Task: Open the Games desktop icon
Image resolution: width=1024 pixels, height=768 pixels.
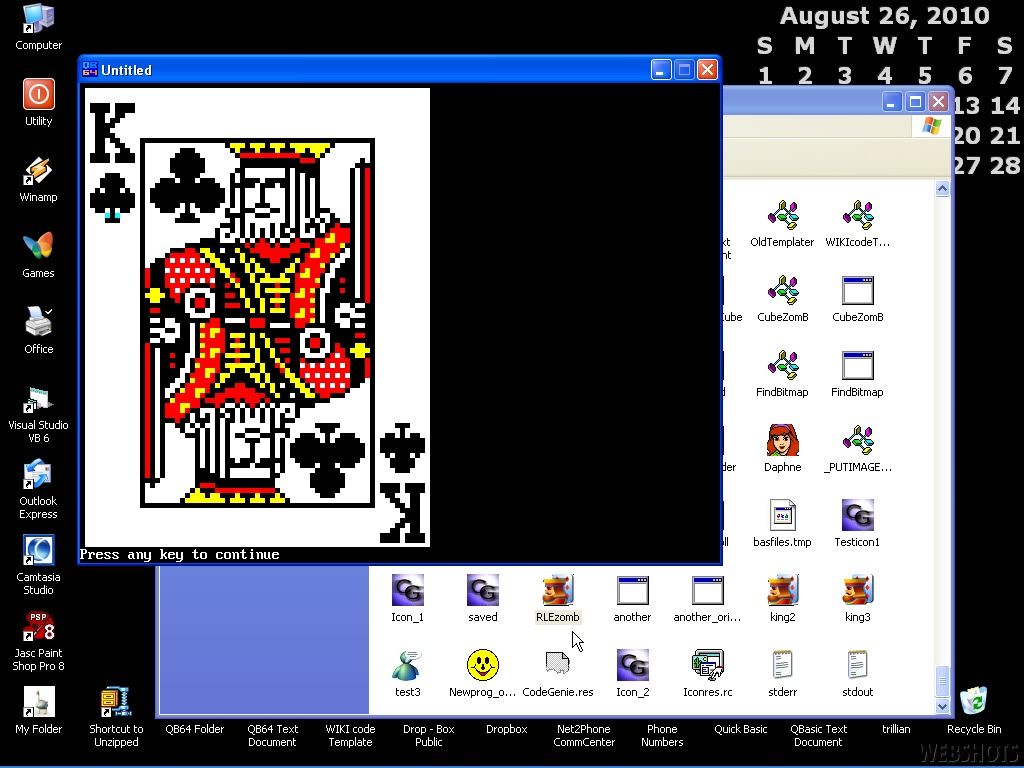Action: click(x=38, y=255)
